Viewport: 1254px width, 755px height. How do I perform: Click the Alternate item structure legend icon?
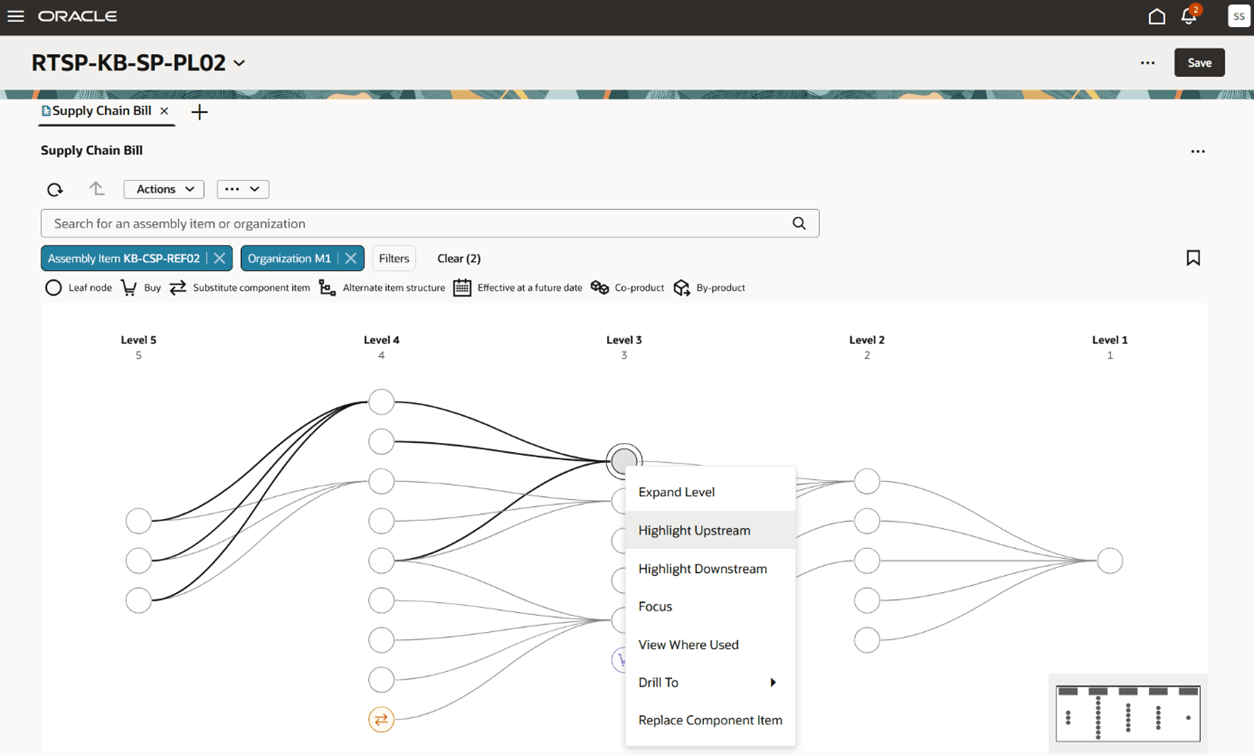[x=327, y=288]
